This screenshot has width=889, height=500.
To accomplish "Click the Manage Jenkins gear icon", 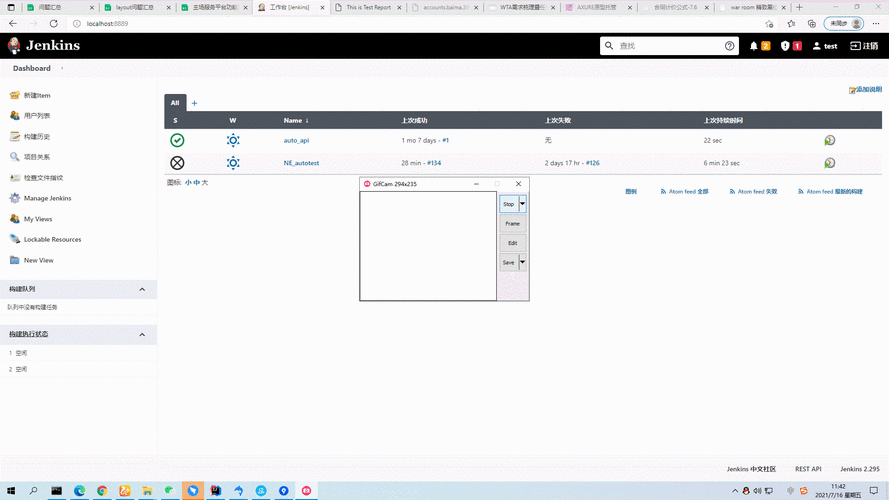I will (x=15, y=198).
